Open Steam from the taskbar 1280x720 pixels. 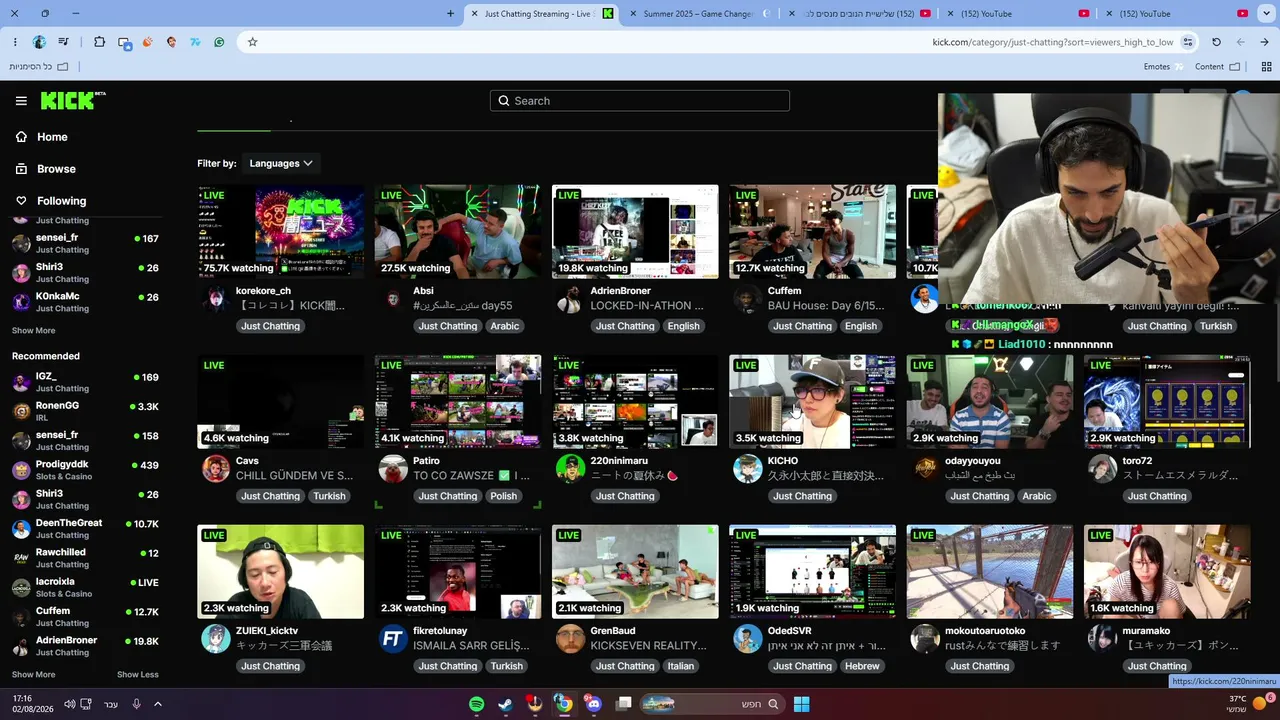pos(506,704)
